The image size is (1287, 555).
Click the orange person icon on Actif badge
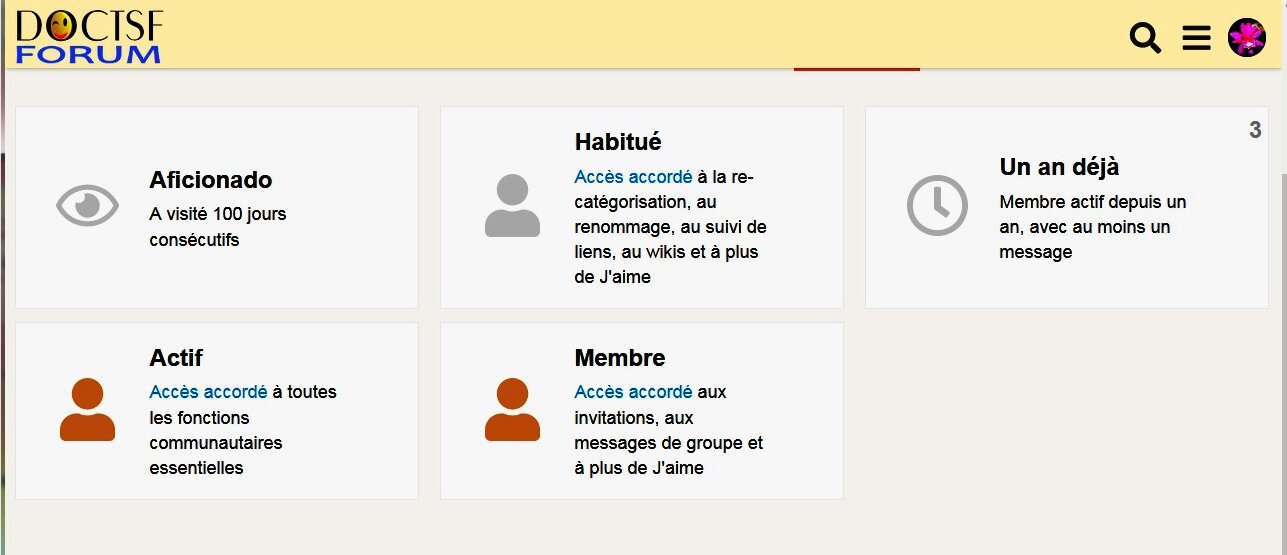click(x=87, y=409)
